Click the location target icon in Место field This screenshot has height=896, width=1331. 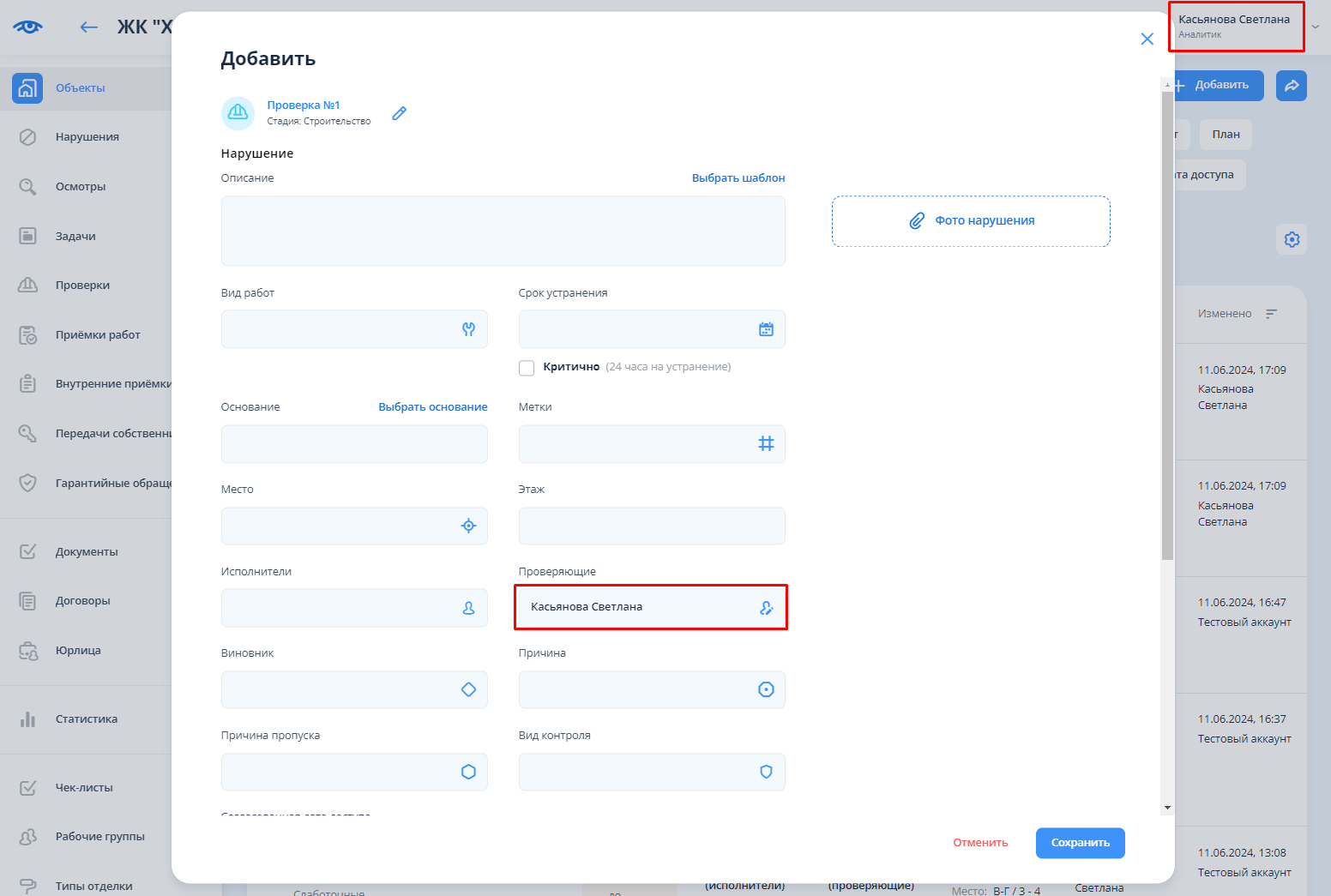[468, 526]
